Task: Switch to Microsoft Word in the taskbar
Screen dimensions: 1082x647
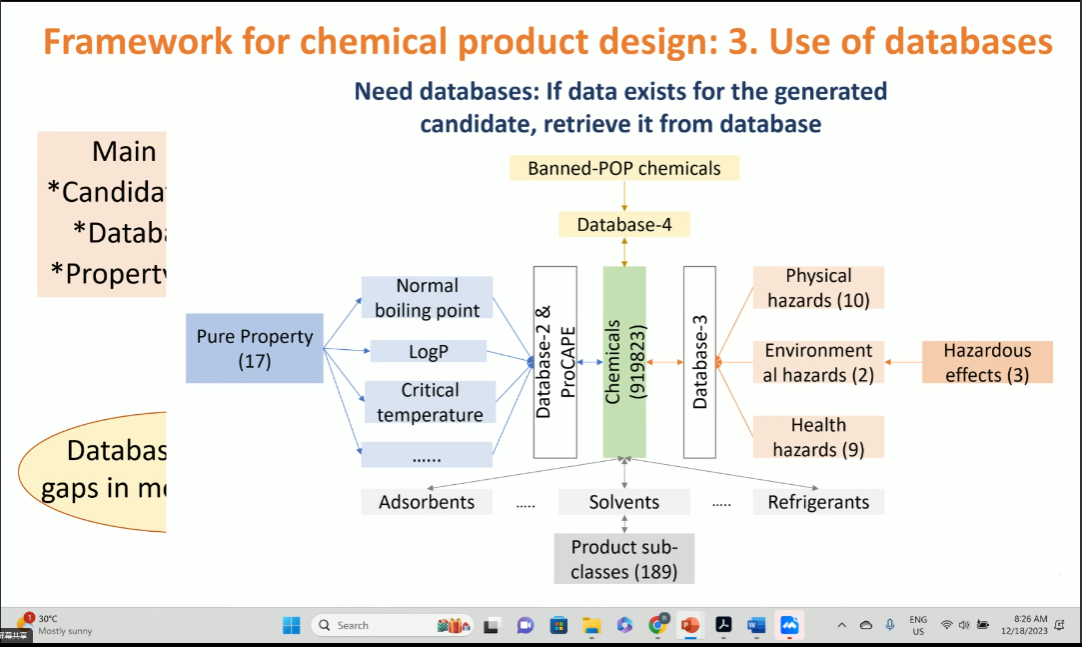Action: click(756, 626)
